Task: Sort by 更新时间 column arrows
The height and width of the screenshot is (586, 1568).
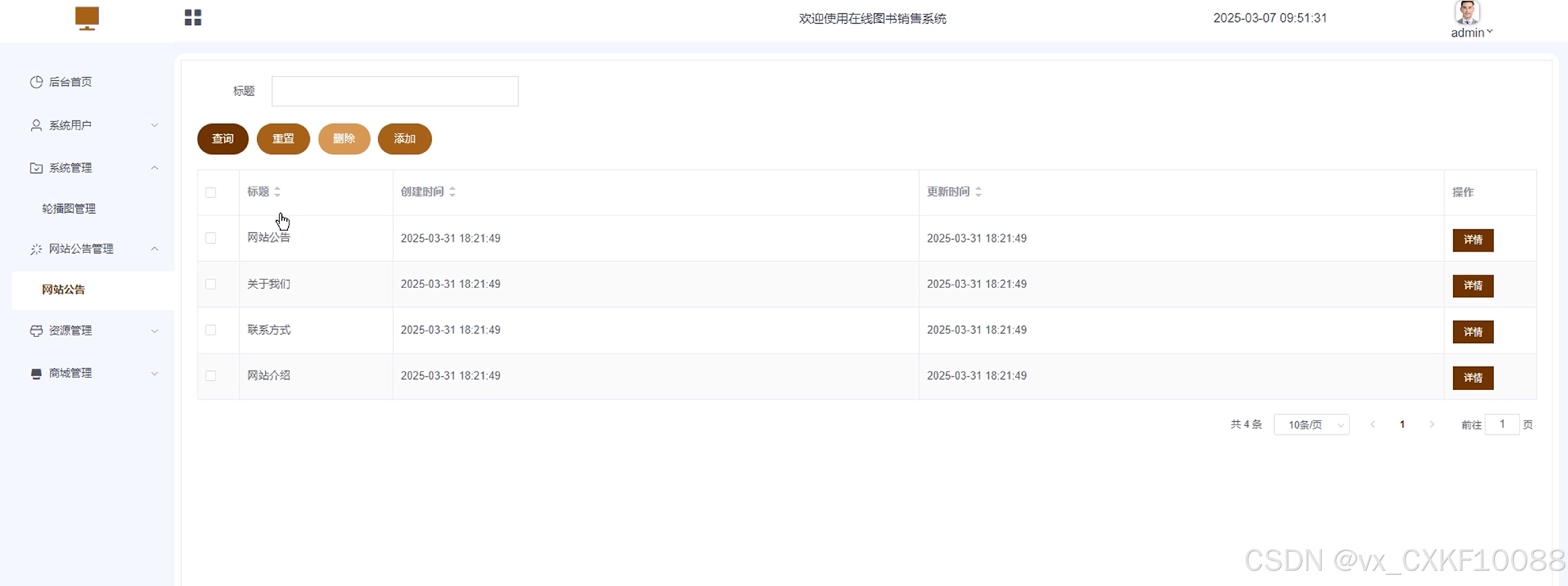Action: pos(978,192)
